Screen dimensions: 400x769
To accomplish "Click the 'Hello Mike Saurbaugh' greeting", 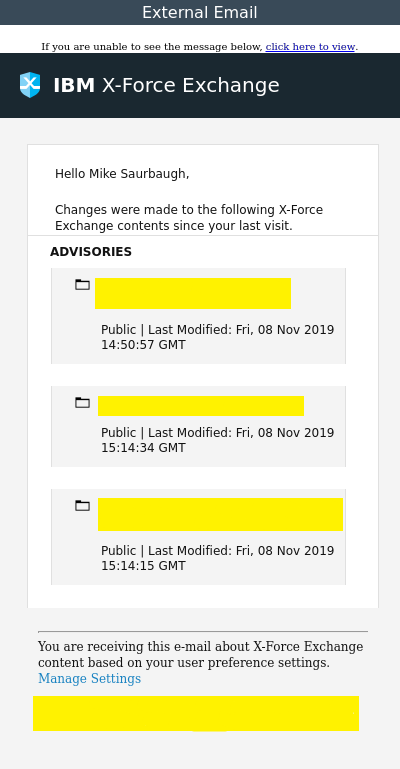I will (122, 174).
